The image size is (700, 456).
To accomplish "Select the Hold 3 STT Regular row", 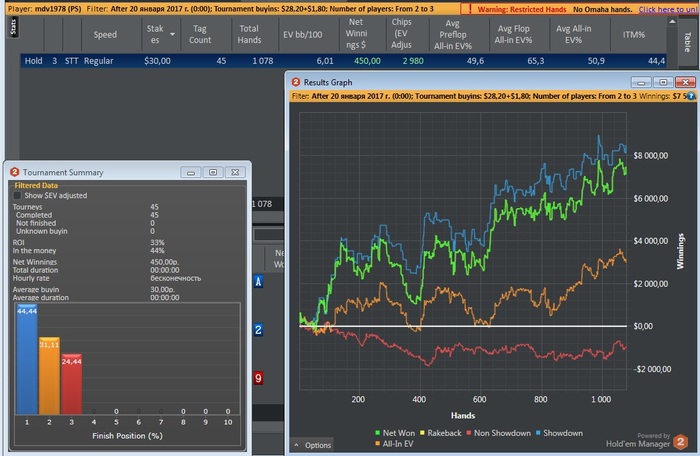I will (343, 61).
